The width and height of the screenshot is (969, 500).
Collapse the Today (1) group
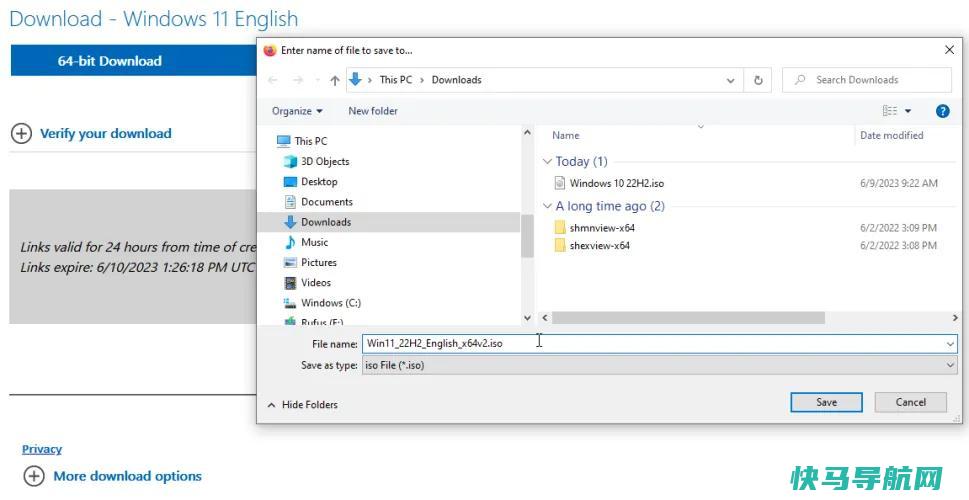click(546, 161)
